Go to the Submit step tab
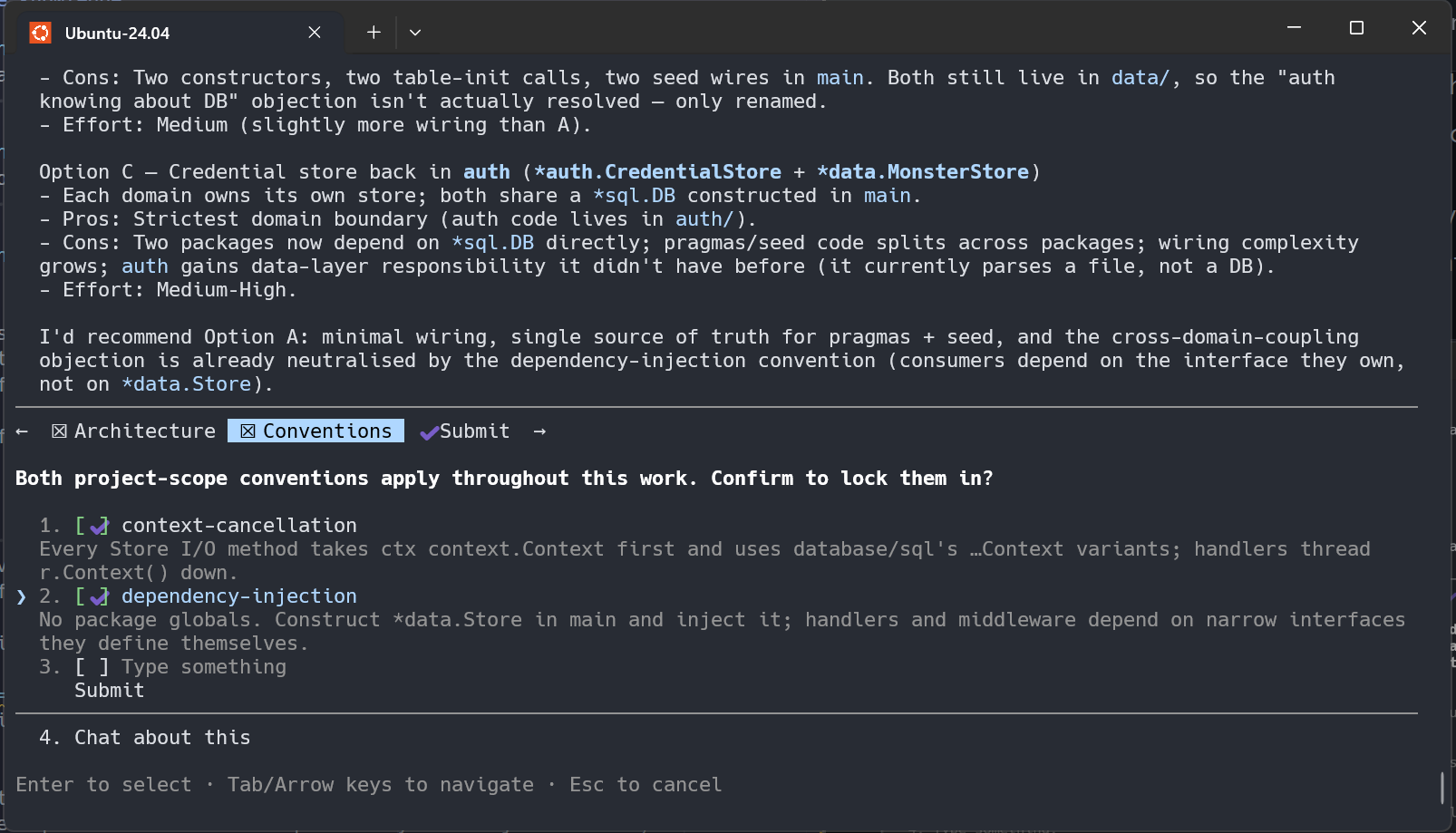 click(465, 431)
